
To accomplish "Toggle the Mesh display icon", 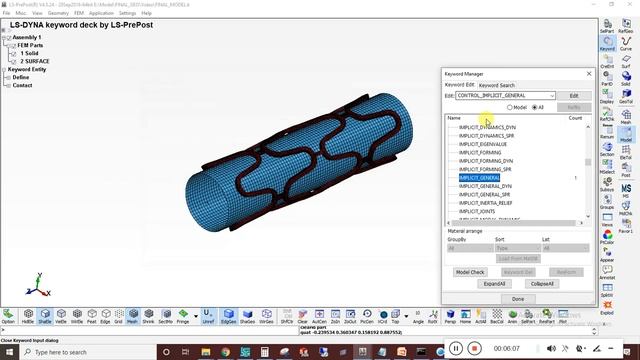I will pos(133,316).
